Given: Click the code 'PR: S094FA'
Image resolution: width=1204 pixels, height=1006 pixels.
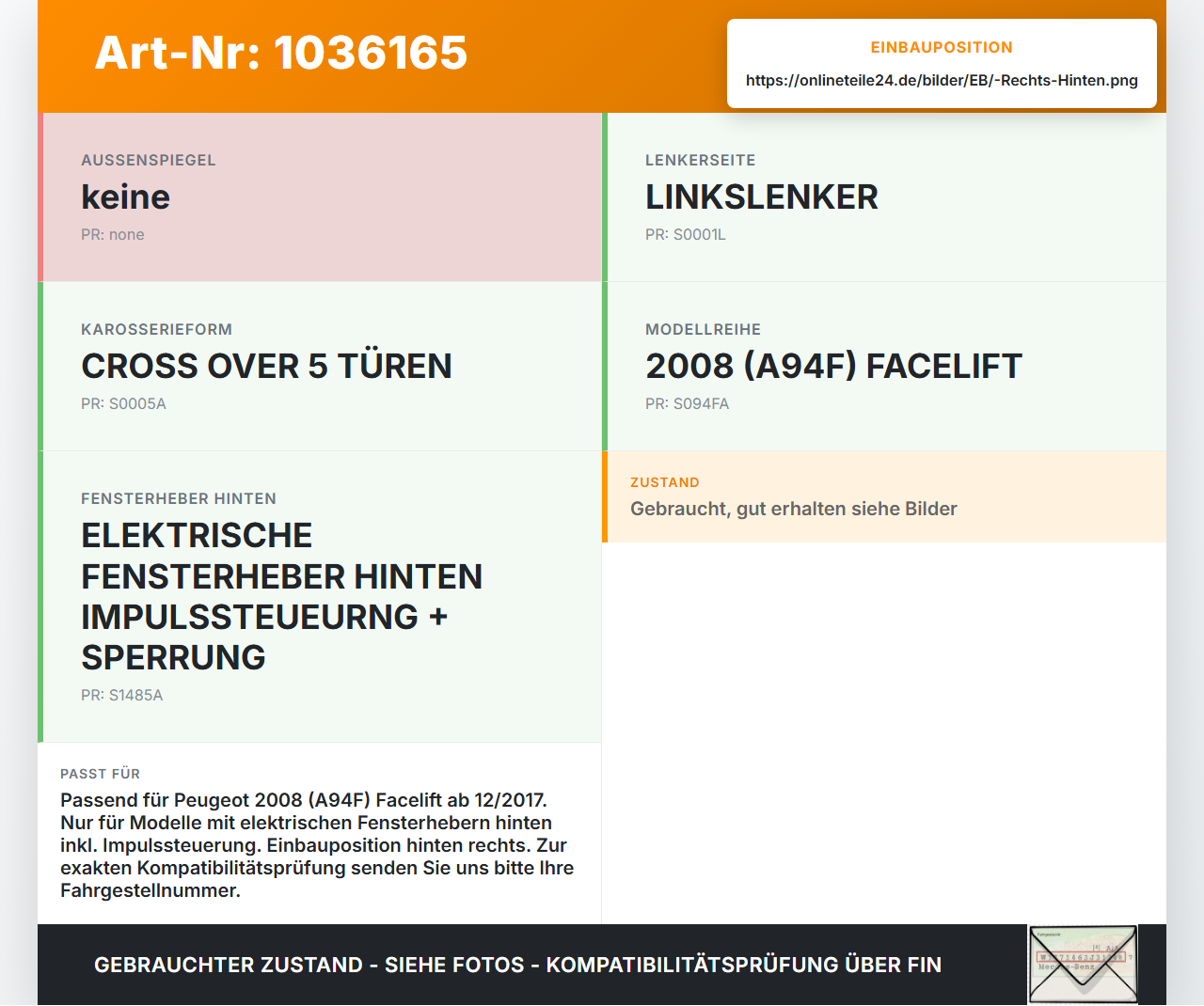Looking at the screenshot, I should tap(688, 404).
